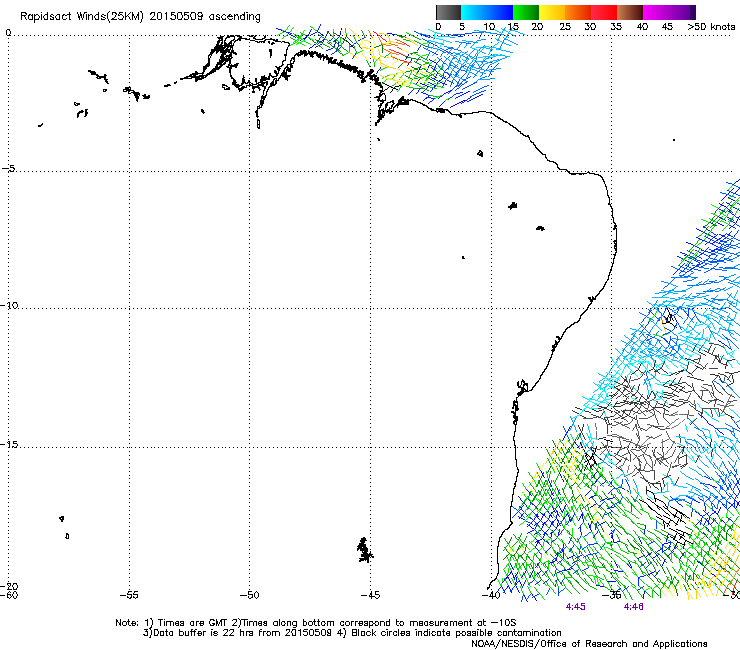Click the '25' legend scale number
This screenshot has width=740, height=650.
(565, 26)
